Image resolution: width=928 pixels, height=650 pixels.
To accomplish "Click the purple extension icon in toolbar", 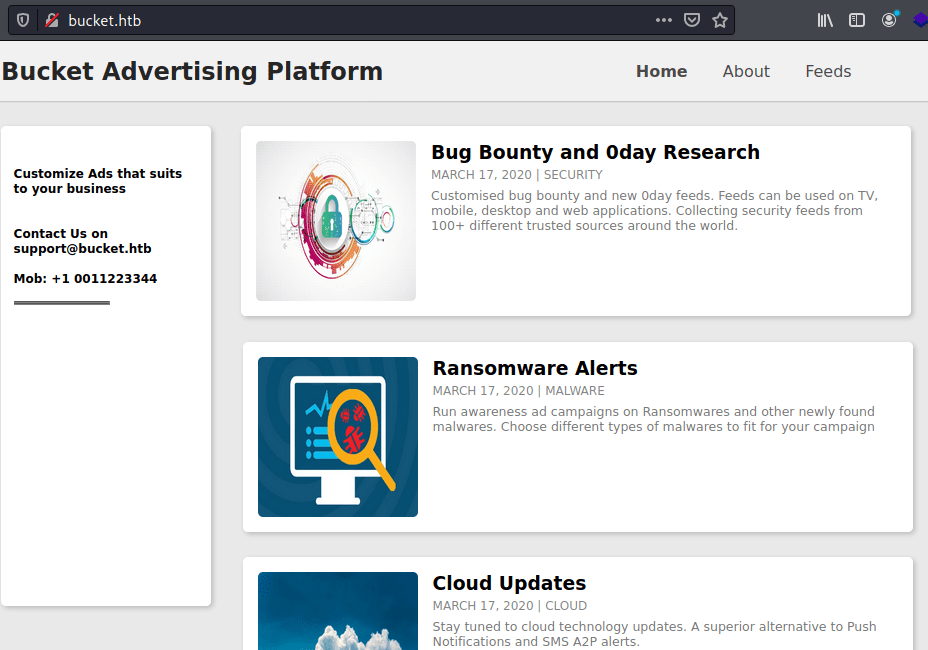I will point(921,21).
